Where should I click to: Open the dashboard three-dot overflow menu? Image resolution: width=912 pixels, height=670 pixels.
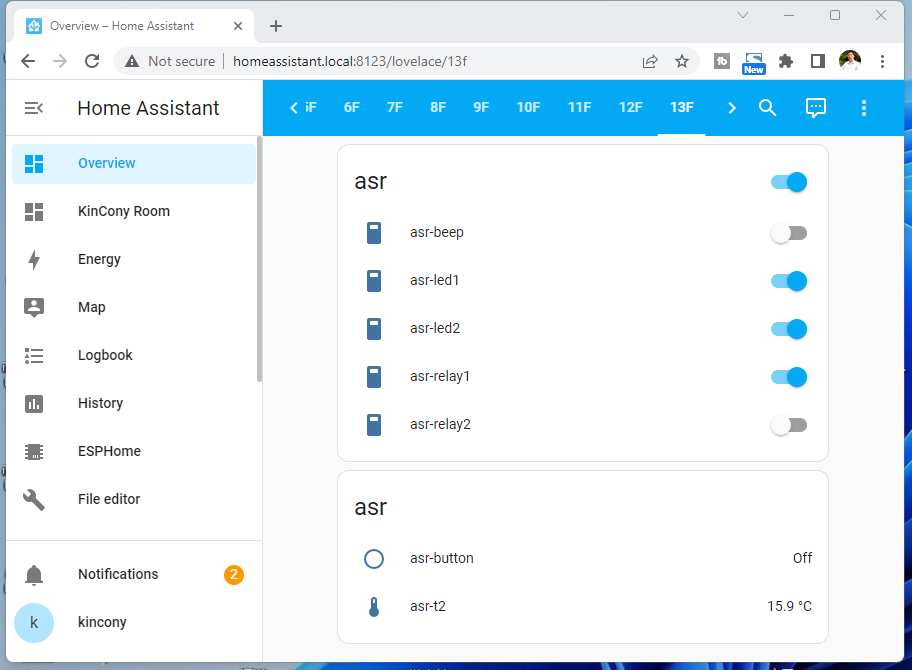(x=864, y=108)
